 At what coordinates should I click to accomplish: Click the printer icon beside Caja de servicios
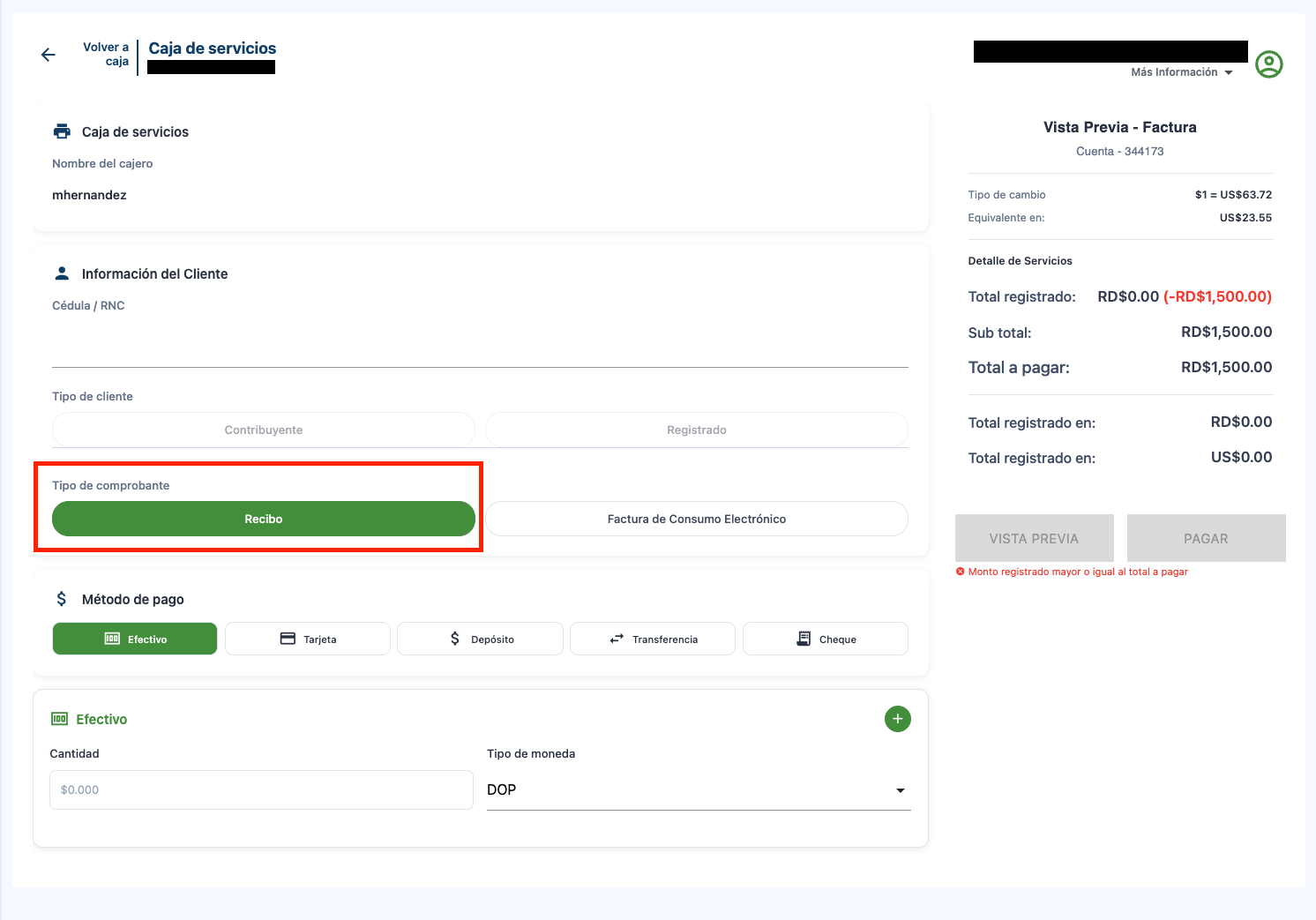pos(62,131)
